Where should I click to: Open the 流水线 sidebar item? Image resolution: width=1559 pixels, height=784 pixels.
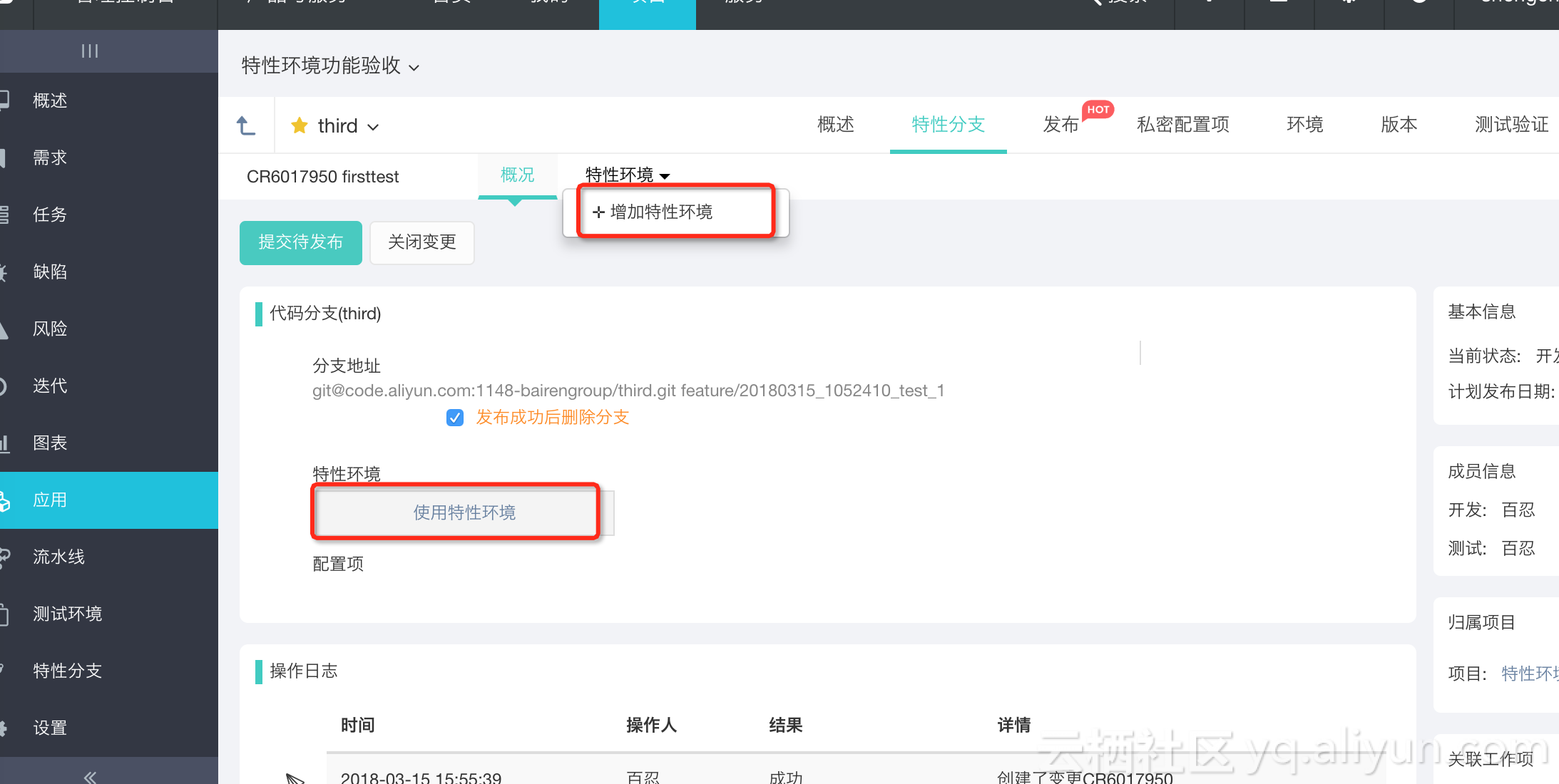[58, 557]
